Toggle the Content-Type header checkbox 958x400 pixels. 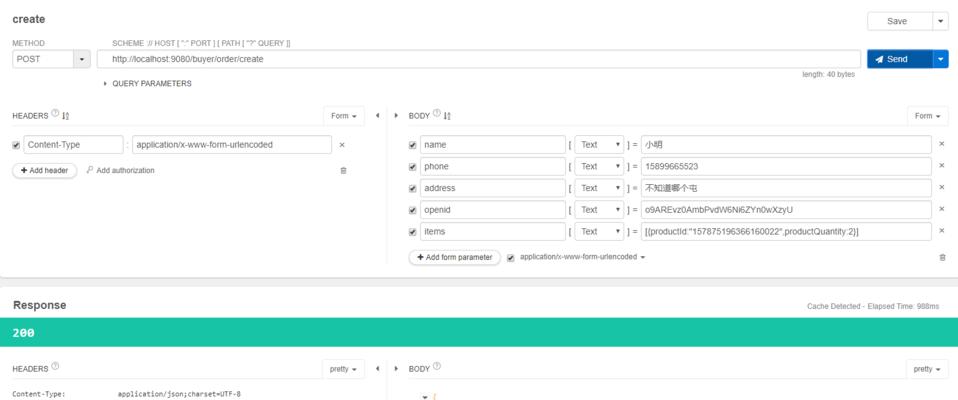16,145
